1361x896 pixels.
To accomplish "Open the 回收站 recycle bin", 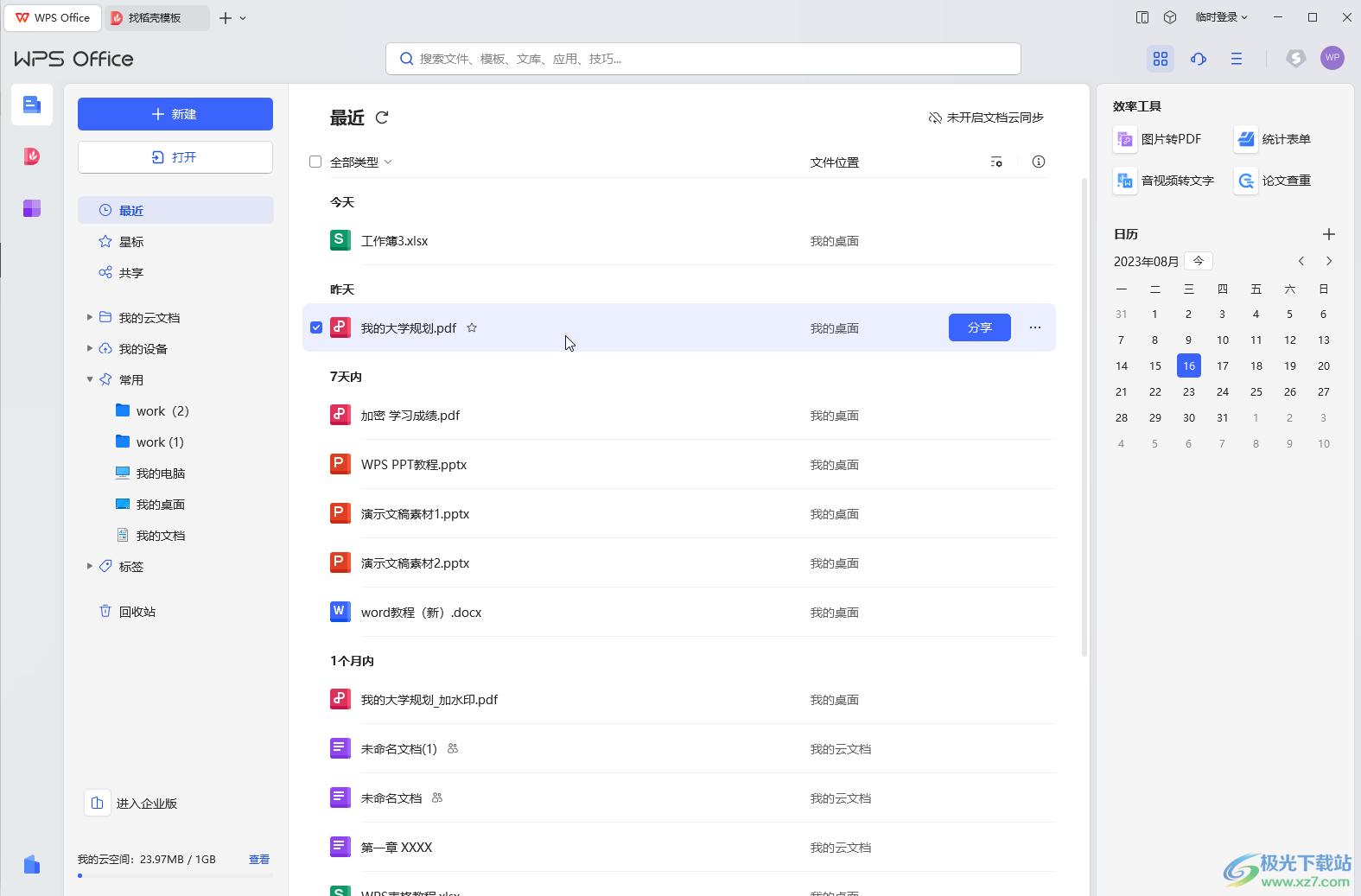I will 175,611.
